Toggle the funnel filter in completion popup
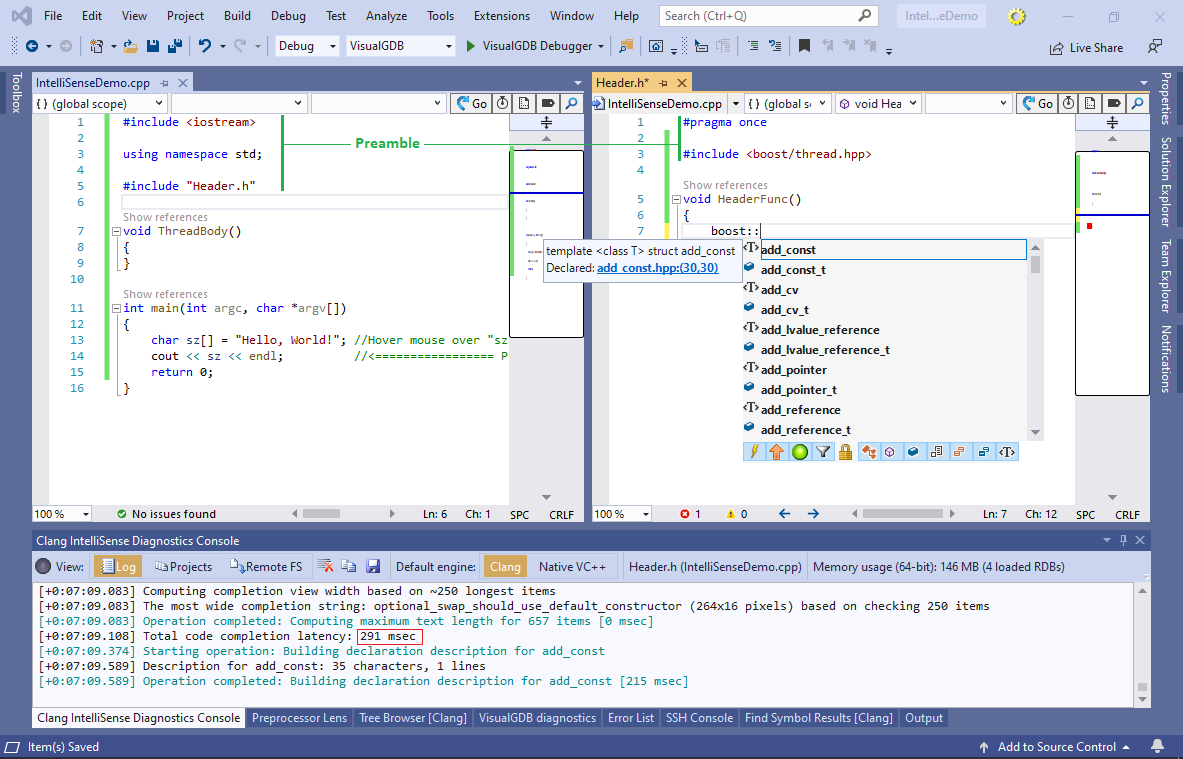 pos(823,452)
